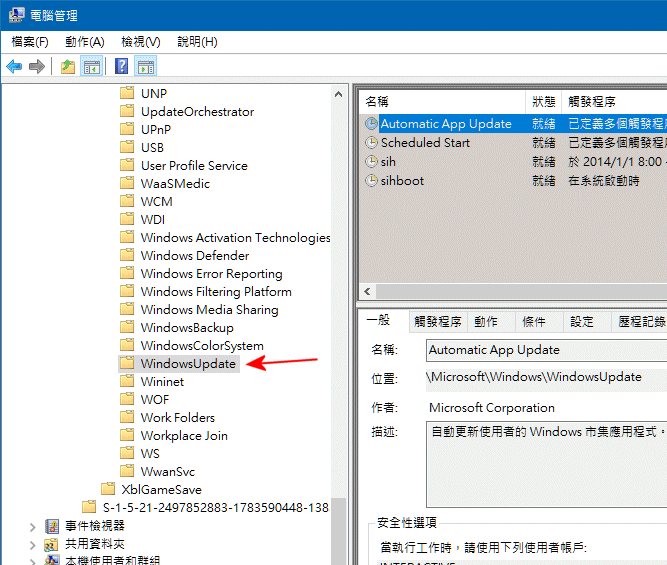Click the WindowsBackup folder icon
Image resolution: width=667 pixels, height=565 pixels.
point(127,327)
